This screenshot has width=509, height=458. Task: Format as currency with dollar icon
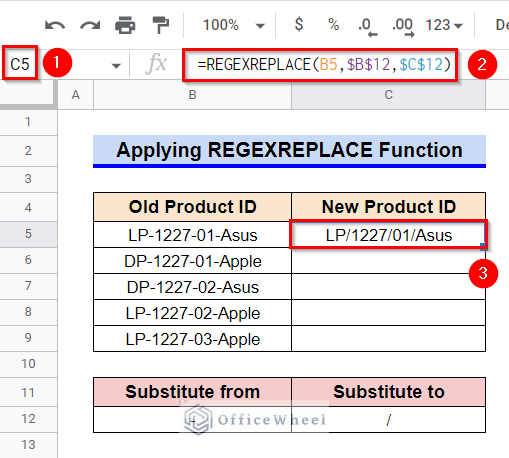click(x=299, y=25)
